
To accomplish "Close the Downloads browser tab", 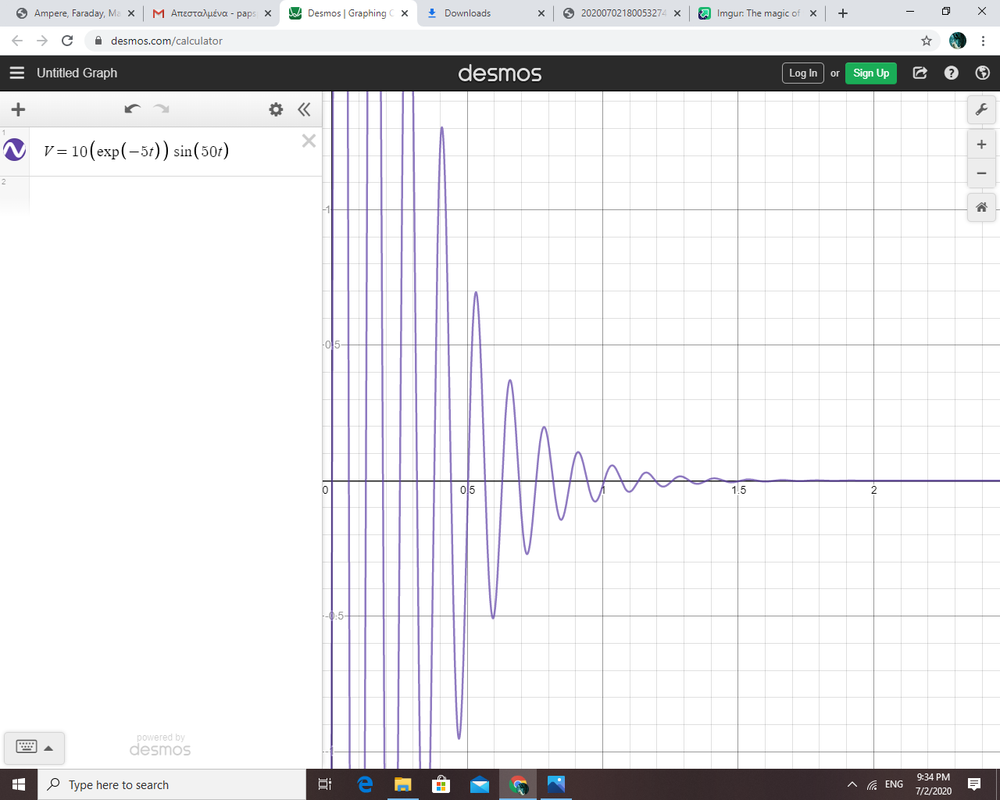I will pyautogui.click(x=541, y=13).
